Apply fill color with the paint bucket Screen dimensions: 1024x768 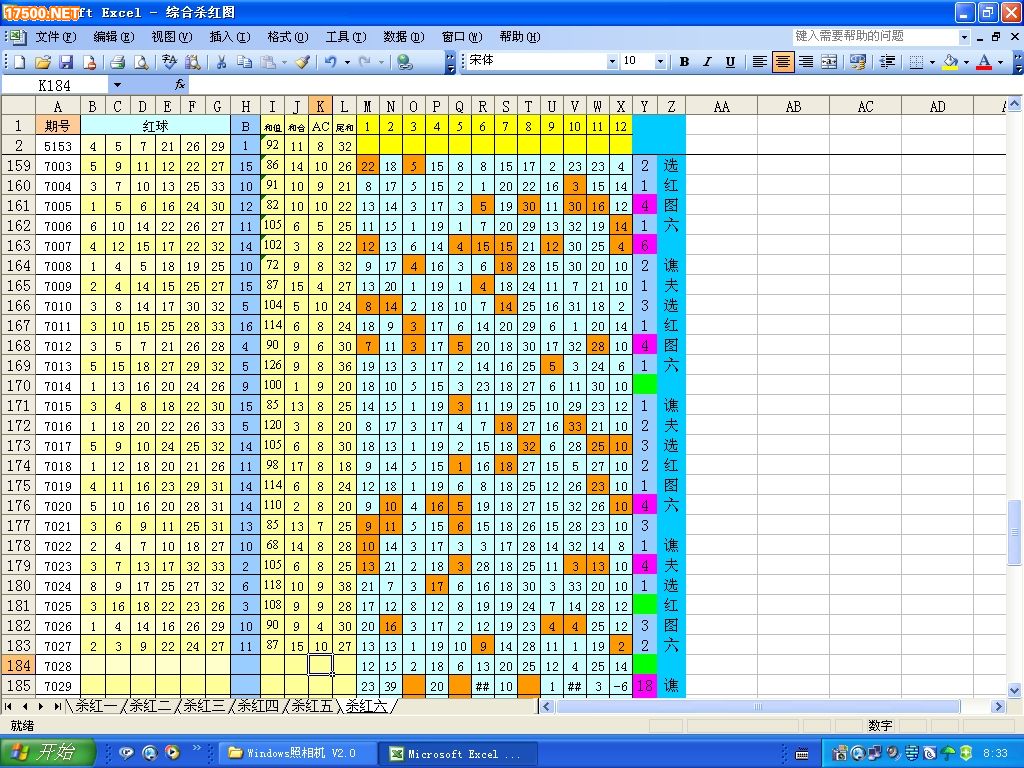951,62
